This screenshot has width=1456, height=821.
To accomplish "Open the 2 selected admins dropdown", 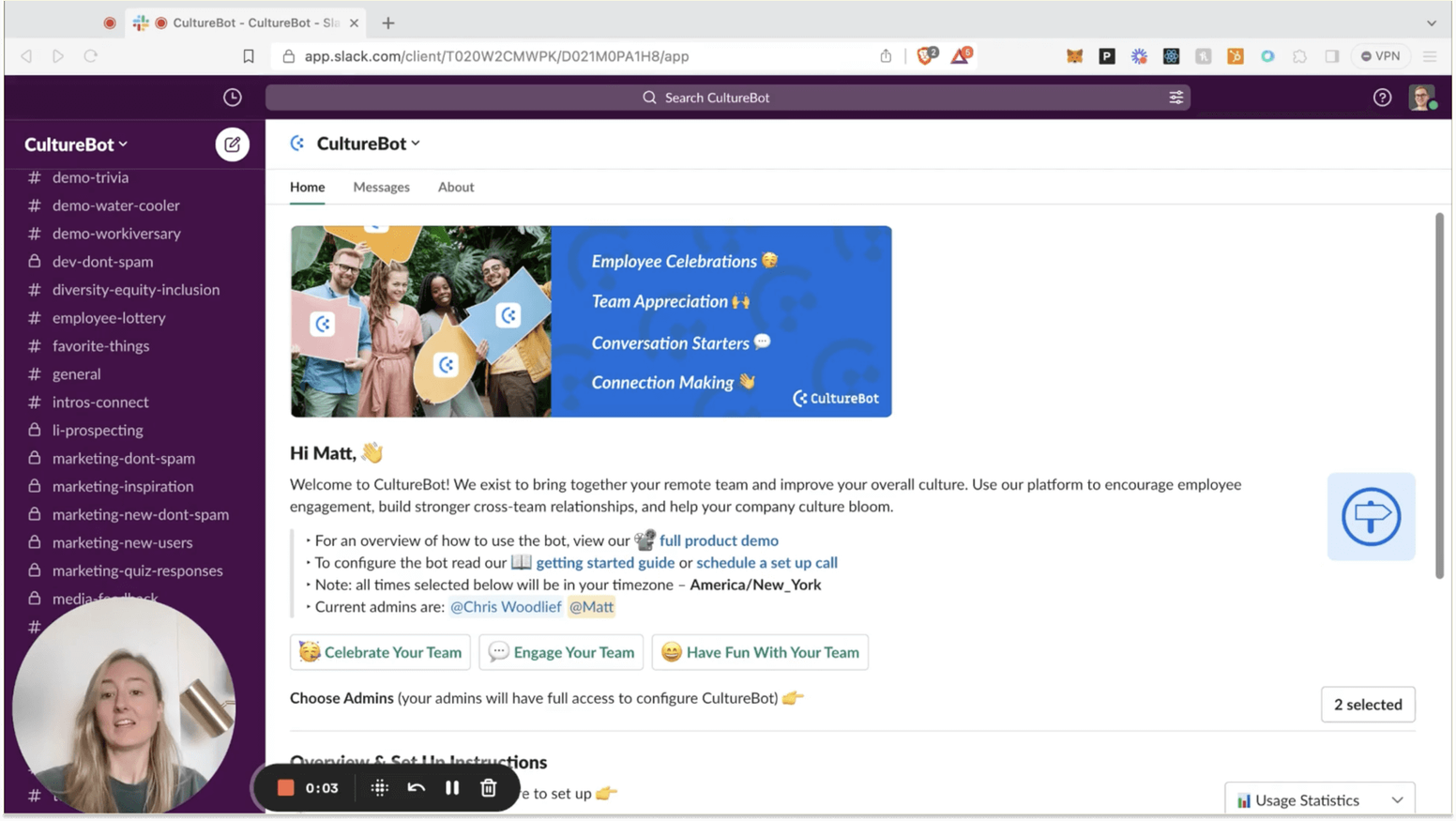I will tap(1368, 705).
